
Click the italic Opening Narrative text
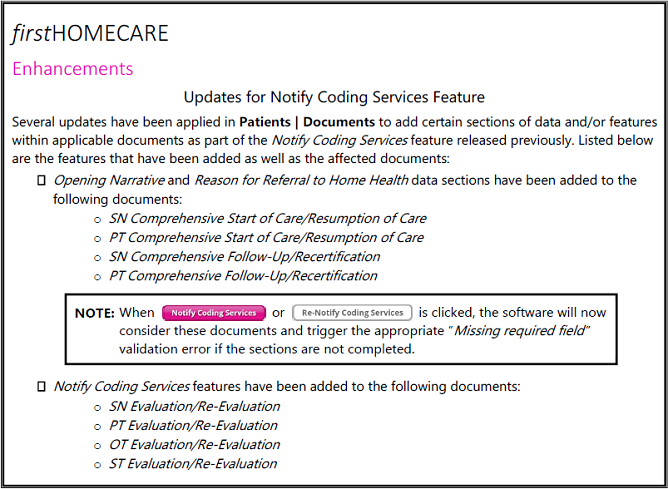tap(107, 180)
